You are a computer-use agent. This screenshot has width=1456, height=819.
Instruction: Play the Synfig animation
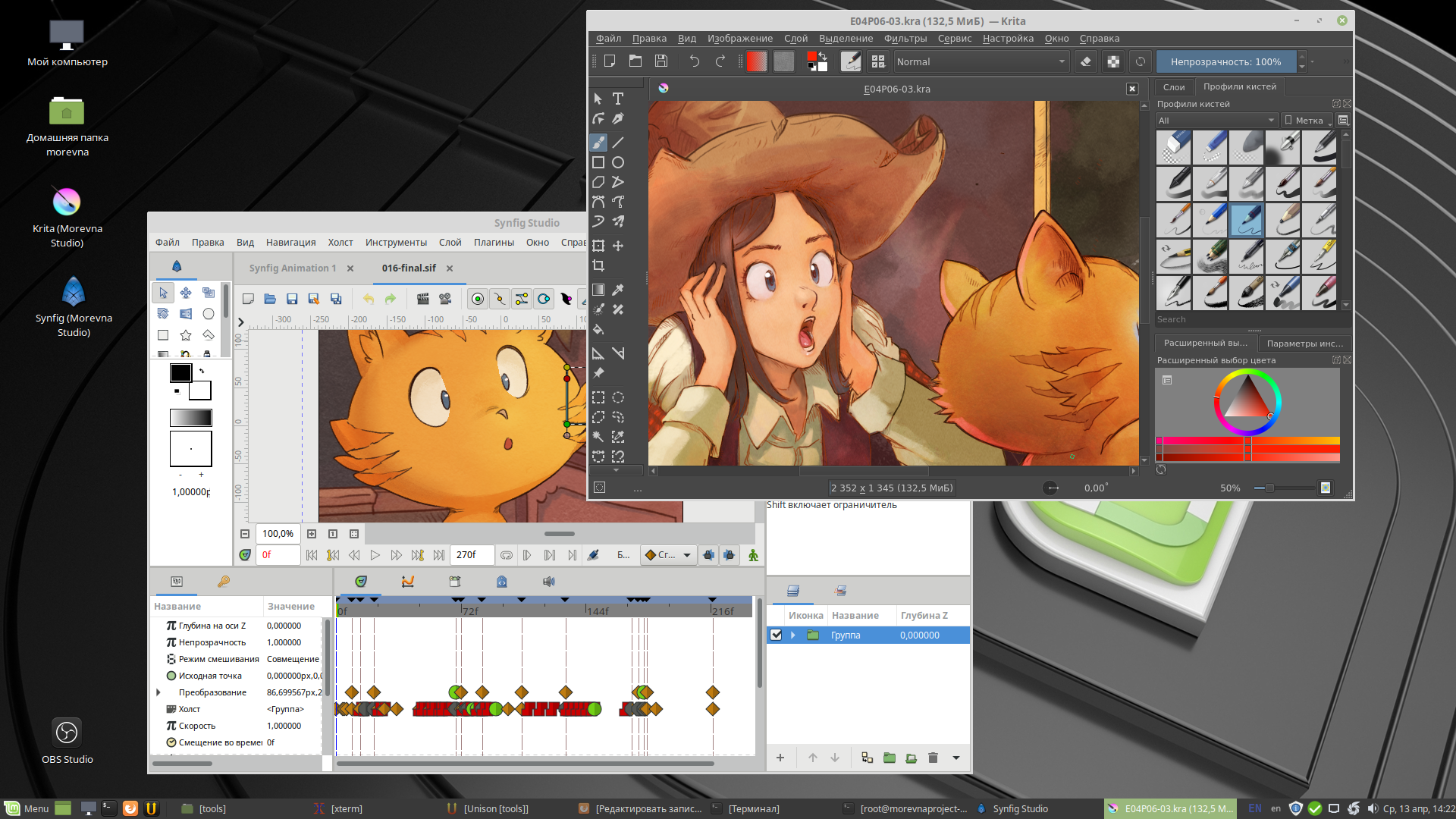[x=375, y=555]
